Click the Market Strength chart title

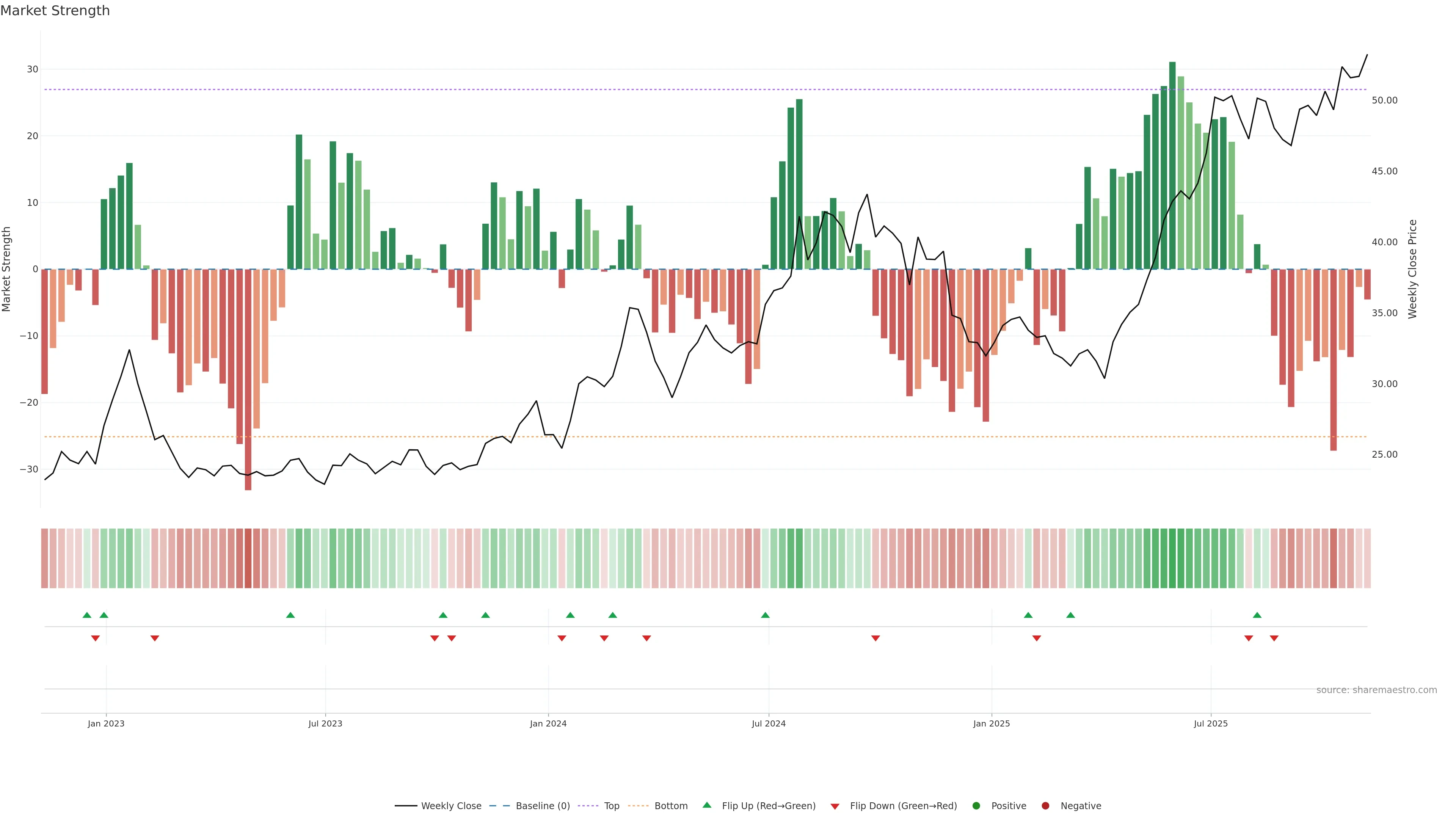(x=55, y=11)
